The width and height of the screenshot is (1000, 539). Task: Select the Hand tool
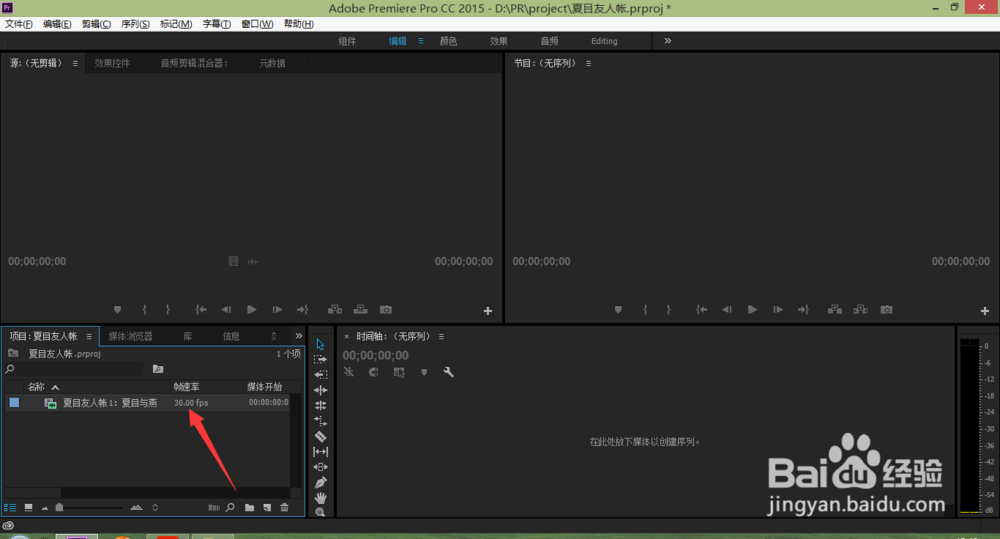point(320,498)
